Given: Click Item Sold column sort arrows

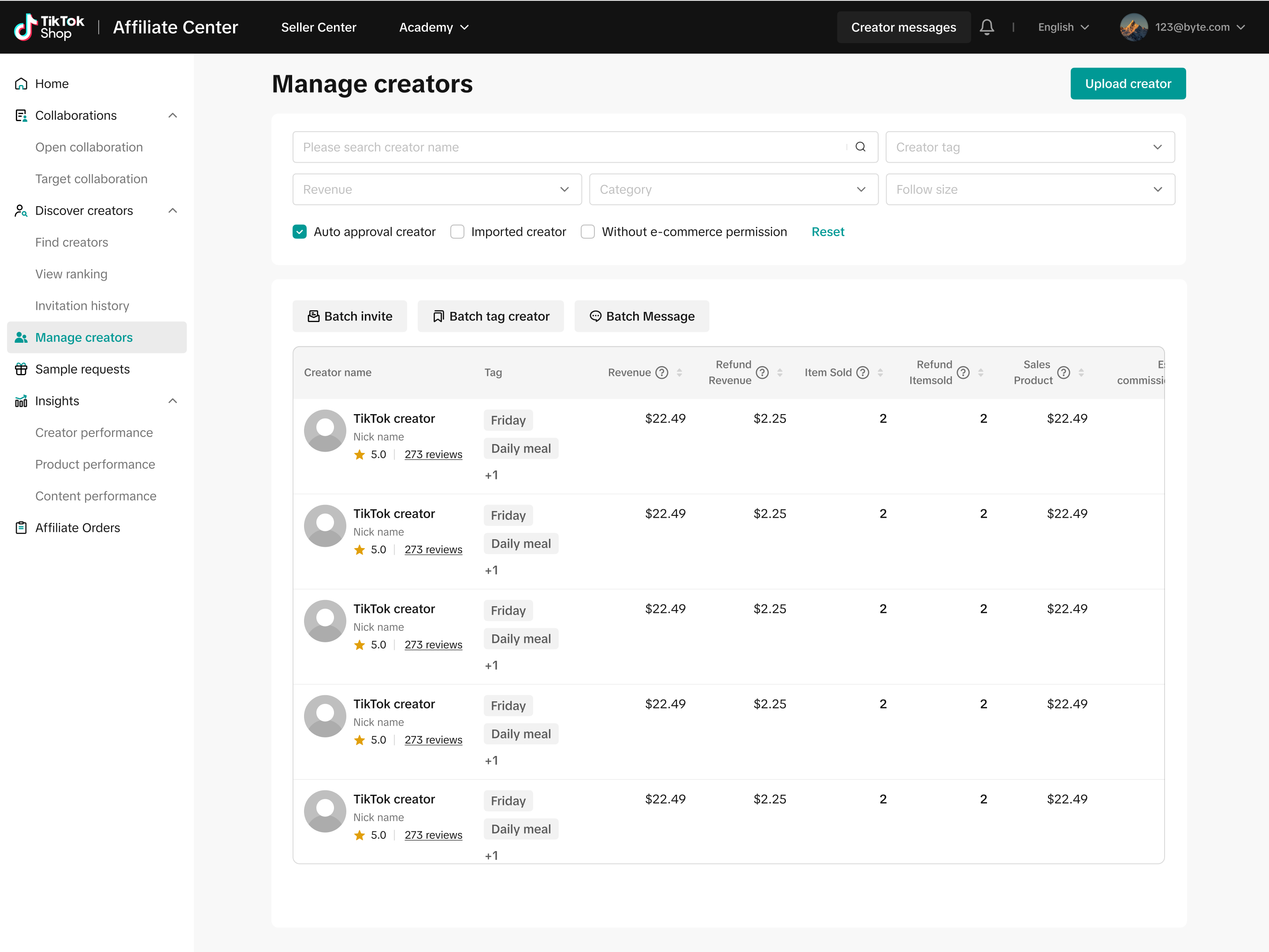Looking at the screenshot, I should click(880, 372).
